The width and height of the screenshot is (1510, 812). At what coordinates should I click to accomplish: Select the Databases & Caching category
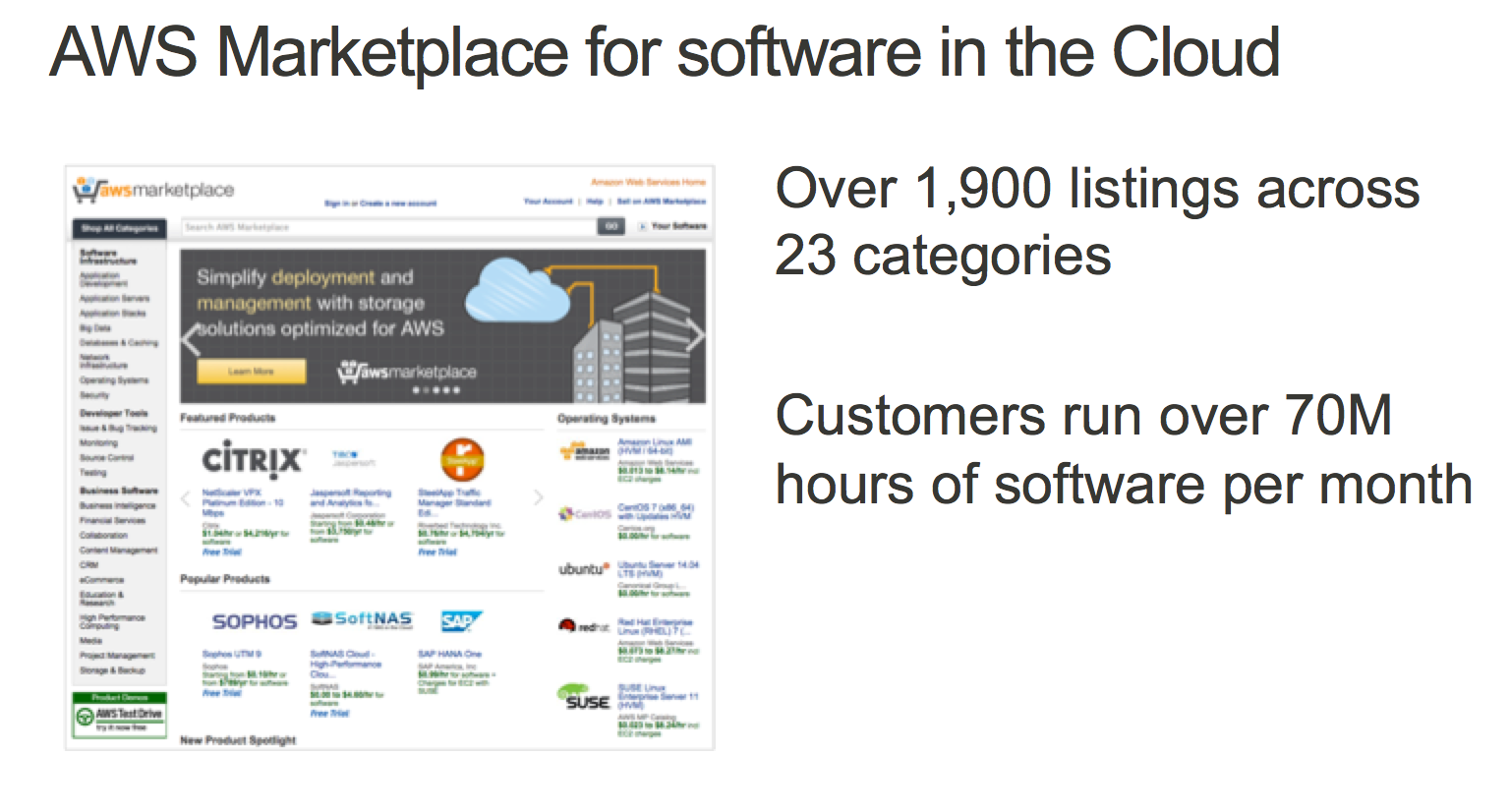coord(119,342)
